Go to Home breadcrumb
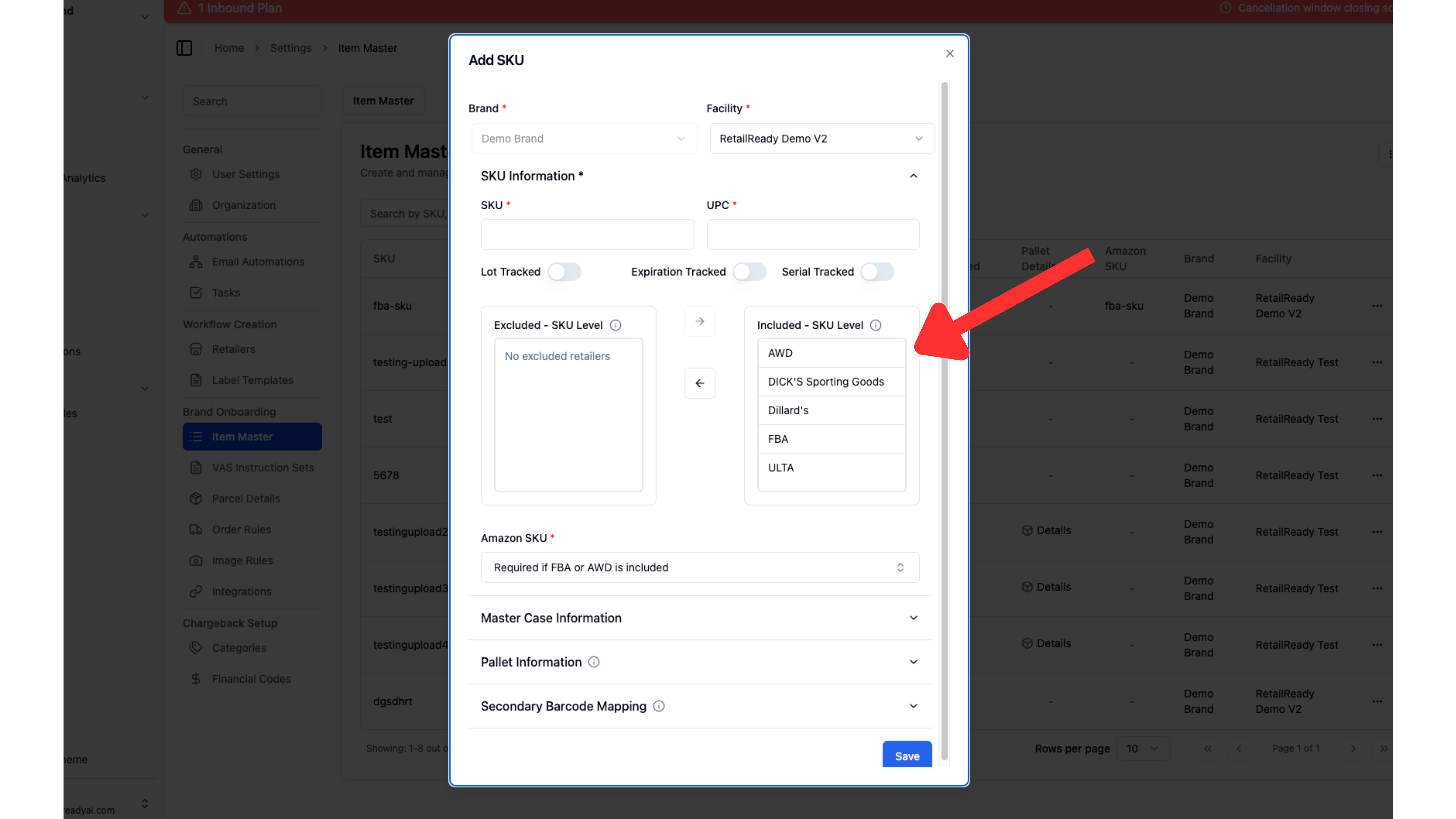Image resolution: width=1456 pixels, height=819 pixels. pos(229,48)
